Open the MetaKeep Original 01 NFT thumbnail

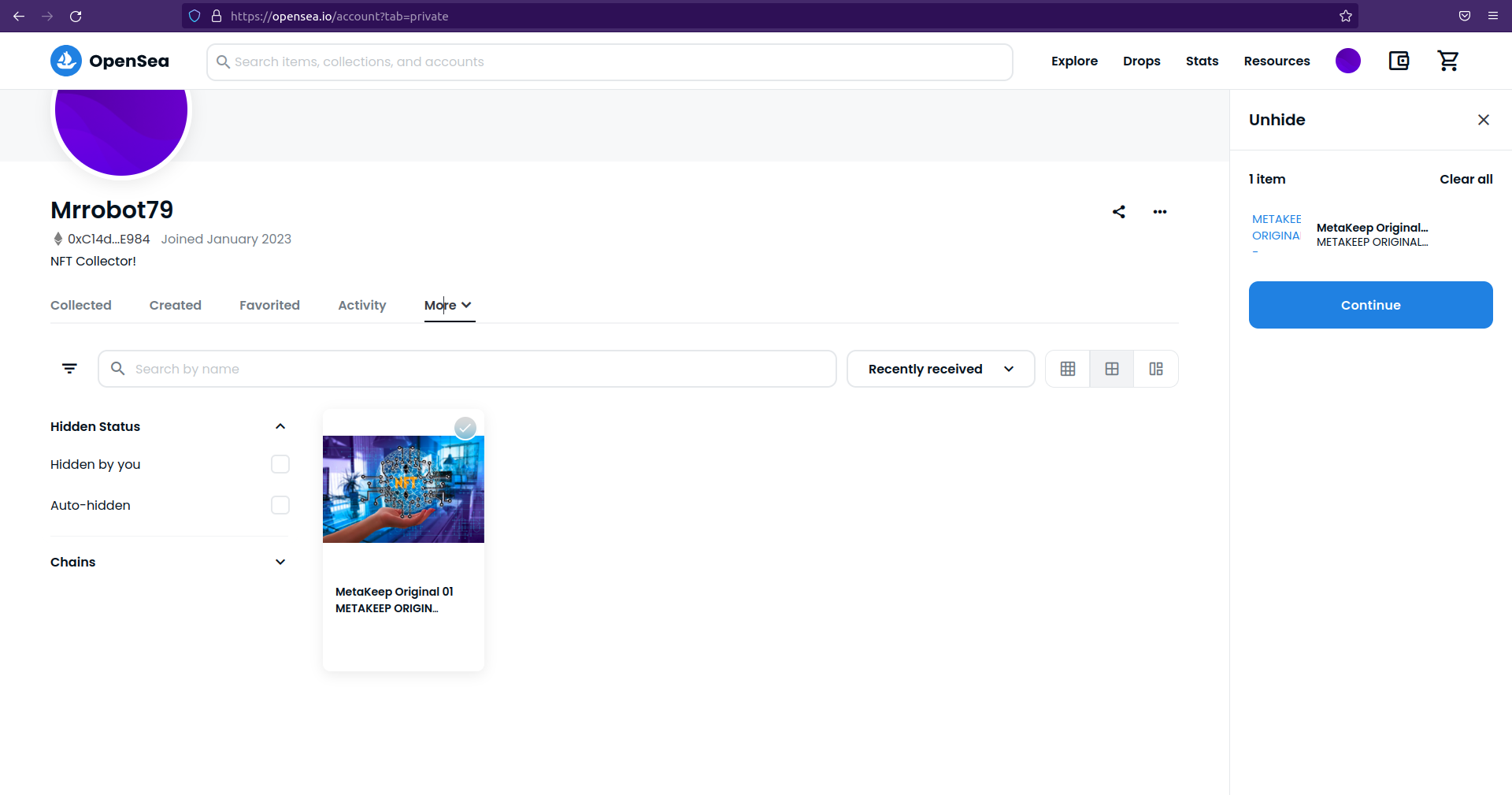[x=403, y=489]
